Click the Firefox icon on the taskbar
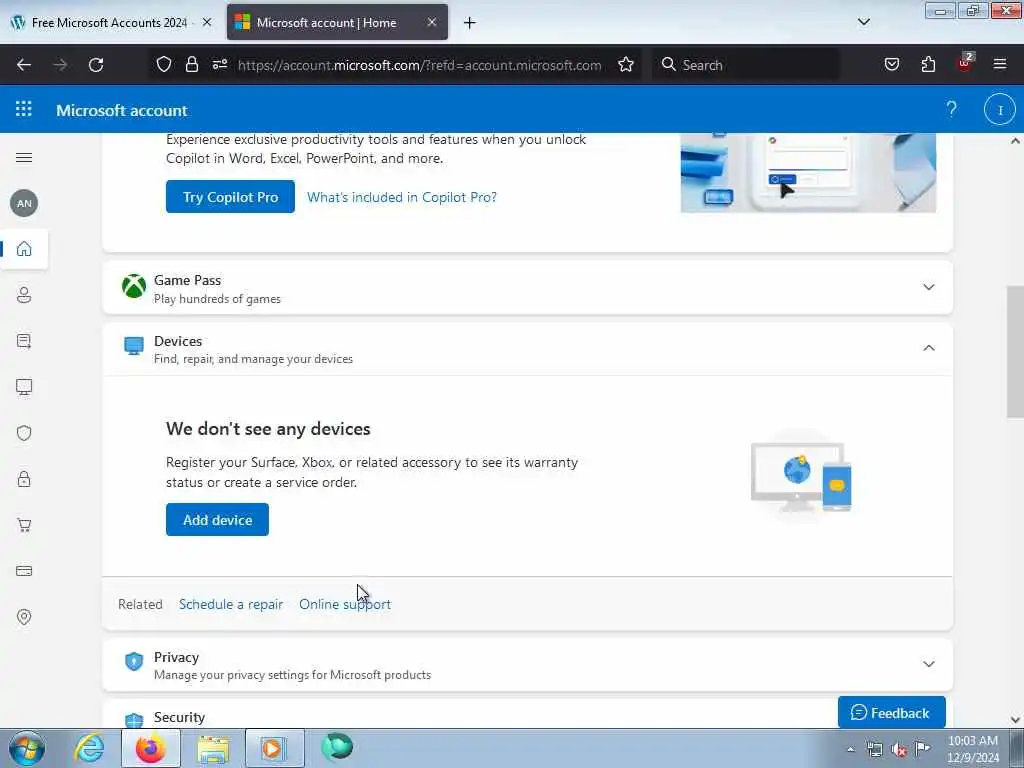The width and height of the screenshot is (1024, 768). (151, 748)
